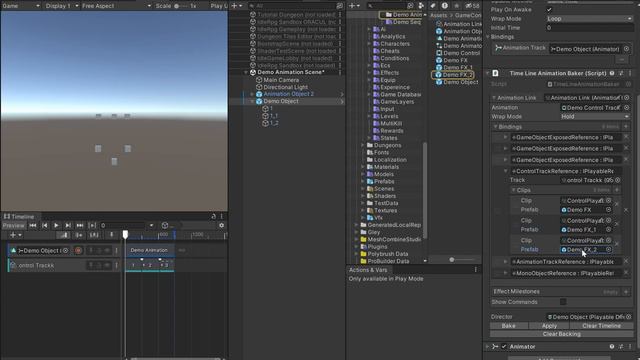Open Game view Display 1 dropdown
This screenshot has width=640, height=360.
tap(62, 6)
